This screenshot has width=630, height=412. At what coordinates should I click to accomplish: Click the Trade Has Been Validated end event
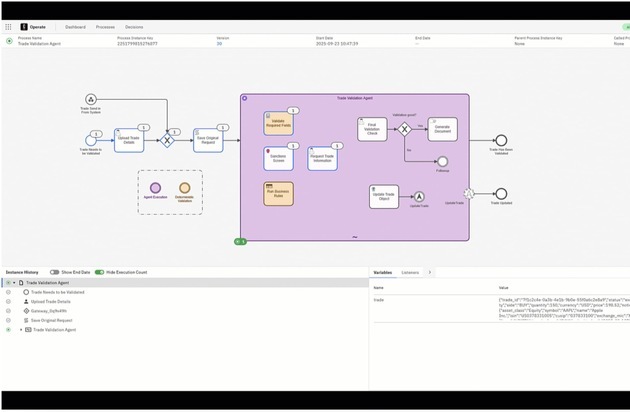(x=501, y=141)
